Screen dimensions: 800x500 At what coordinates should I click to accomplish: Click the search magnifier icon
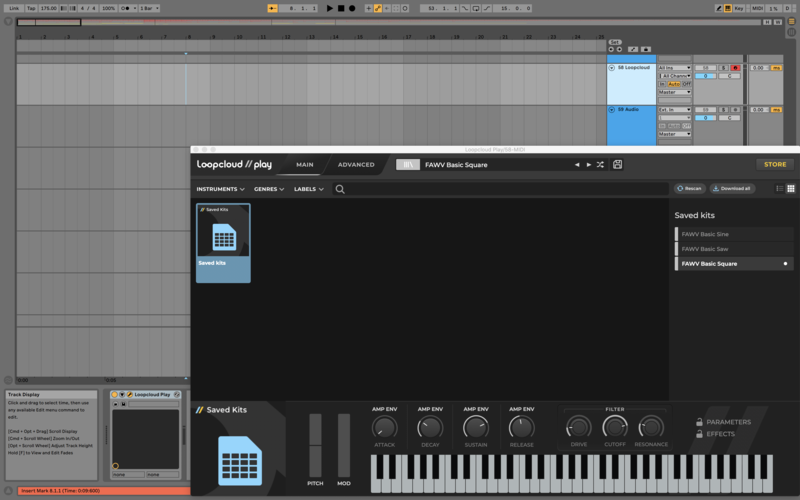[x=340, y=189]
